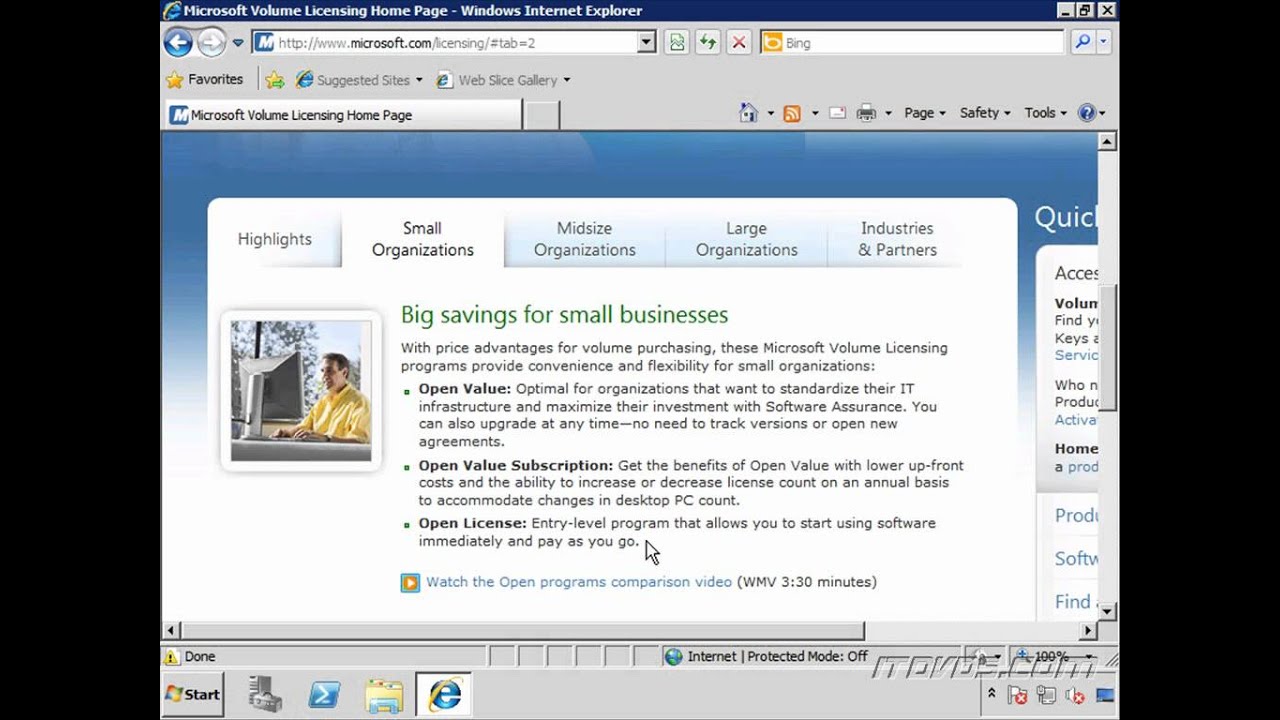Screen dimensions: 1280x720
Task: Open the Windows Start button
Action: (x=193, y=694)
